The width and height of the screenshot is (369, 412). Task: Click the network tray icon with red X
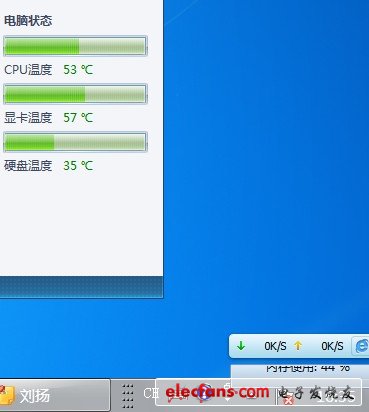288,399
